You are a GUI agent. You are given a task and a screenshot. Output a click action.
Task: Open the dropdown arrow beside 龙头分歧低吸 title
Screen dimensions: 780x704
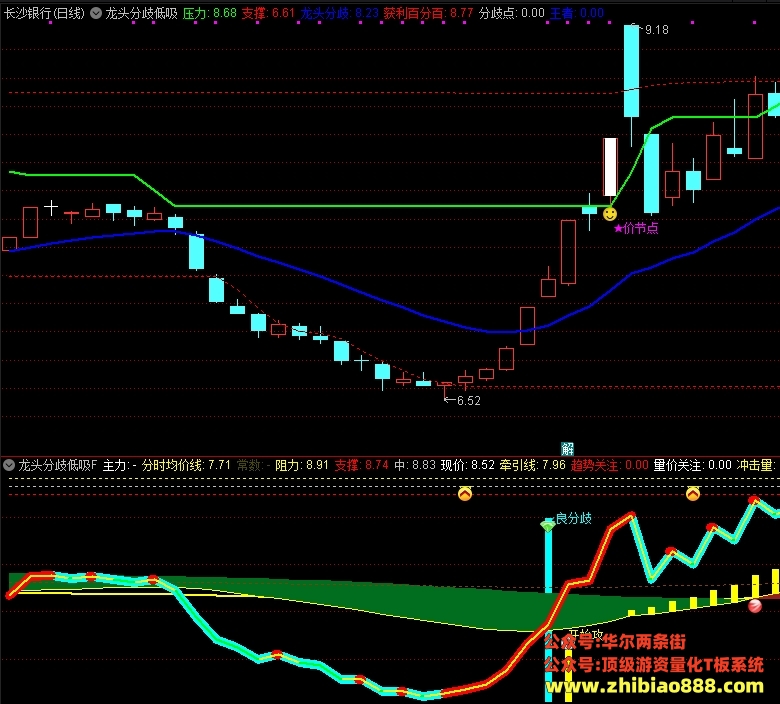click(x=96, y=14)
